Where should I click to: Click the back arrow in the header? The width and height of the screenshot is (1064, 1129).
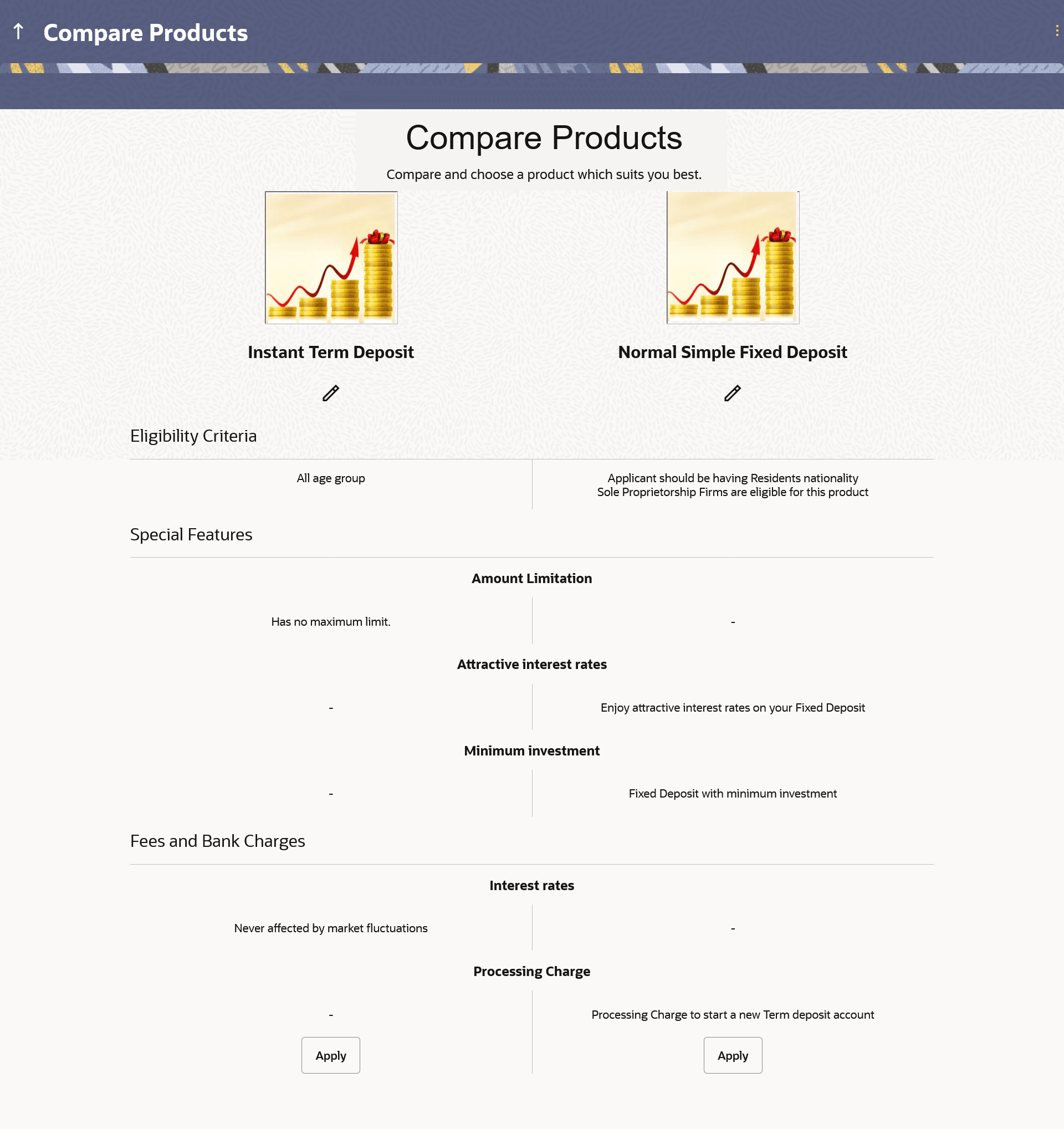click(18, 32)
